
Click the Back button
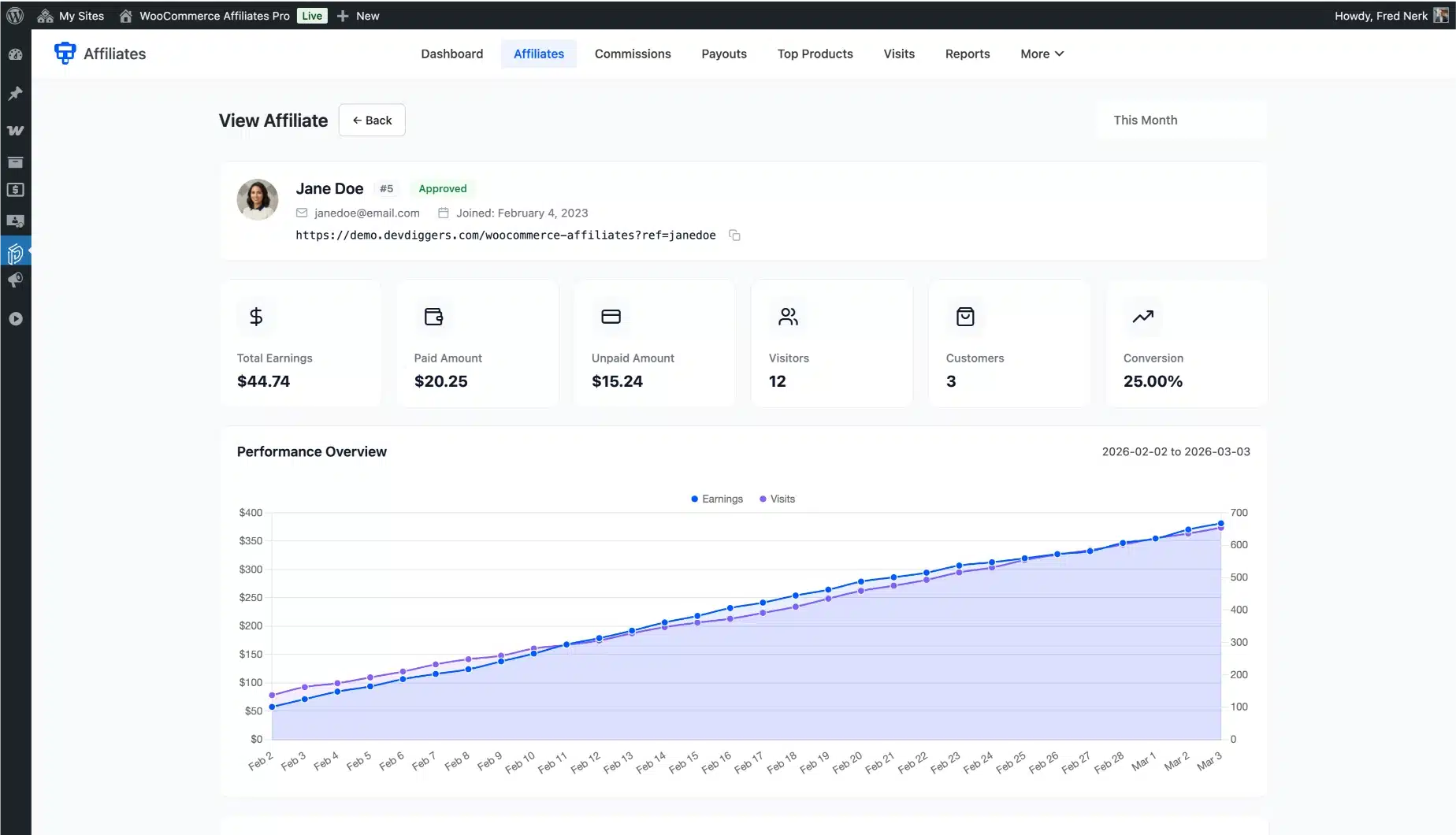point(372,120)
